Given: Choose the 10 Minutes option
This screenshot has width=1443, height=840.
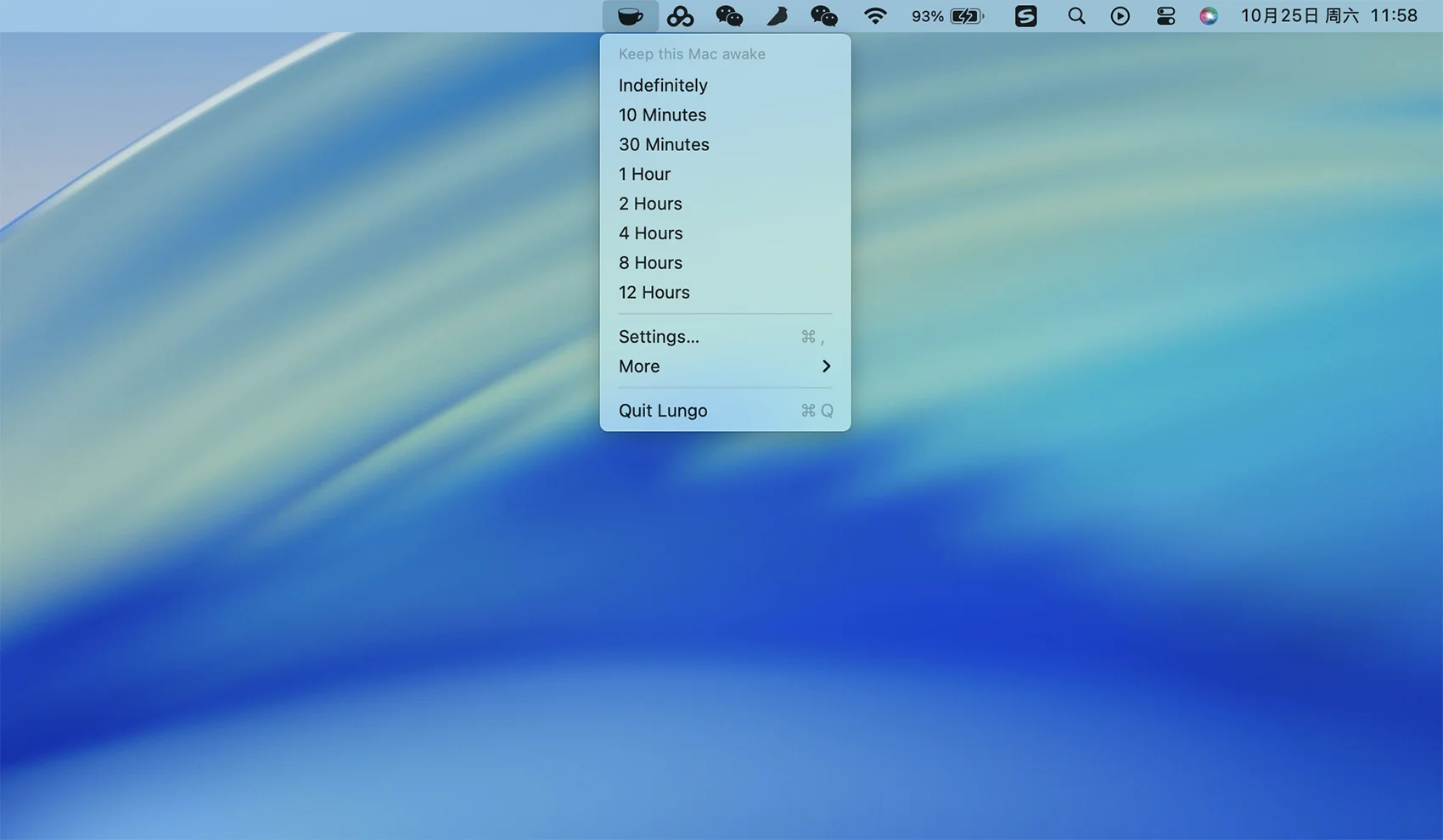Looking at the screenshot, I should coord(662,115).
